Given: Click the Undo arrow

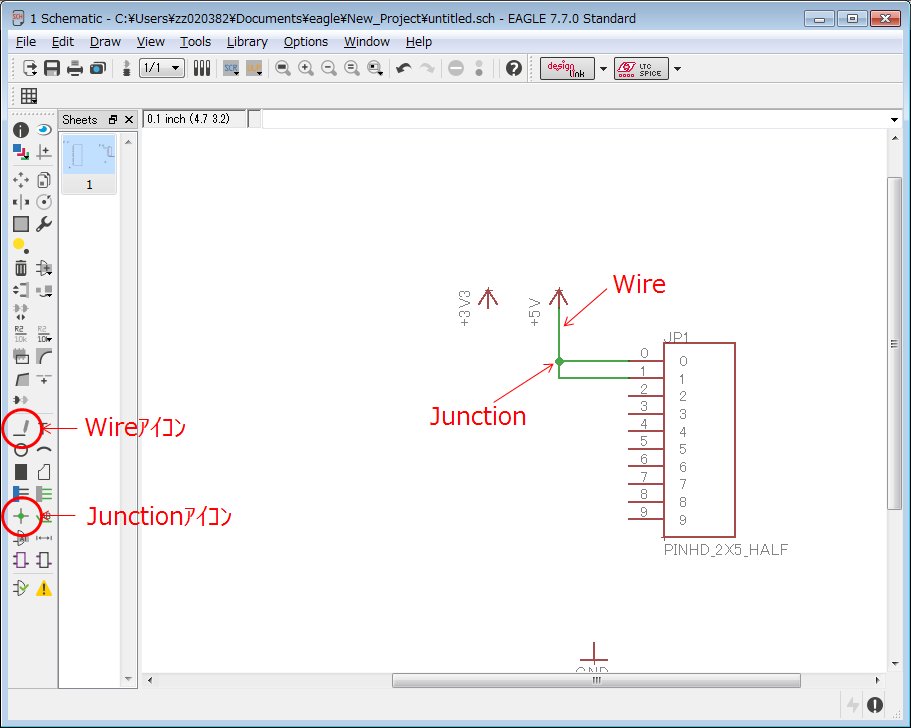Looking at the screenshot, I should point(404,68).
